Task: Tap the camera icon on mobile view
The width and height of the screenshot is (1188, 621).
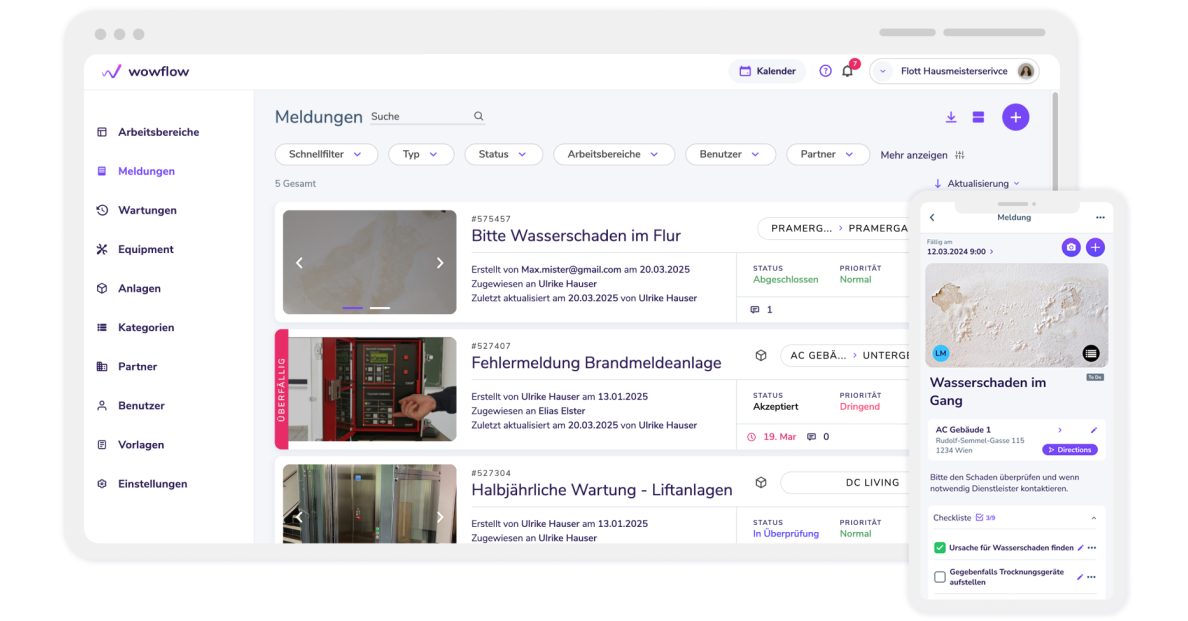Action: pos(1070,247)
